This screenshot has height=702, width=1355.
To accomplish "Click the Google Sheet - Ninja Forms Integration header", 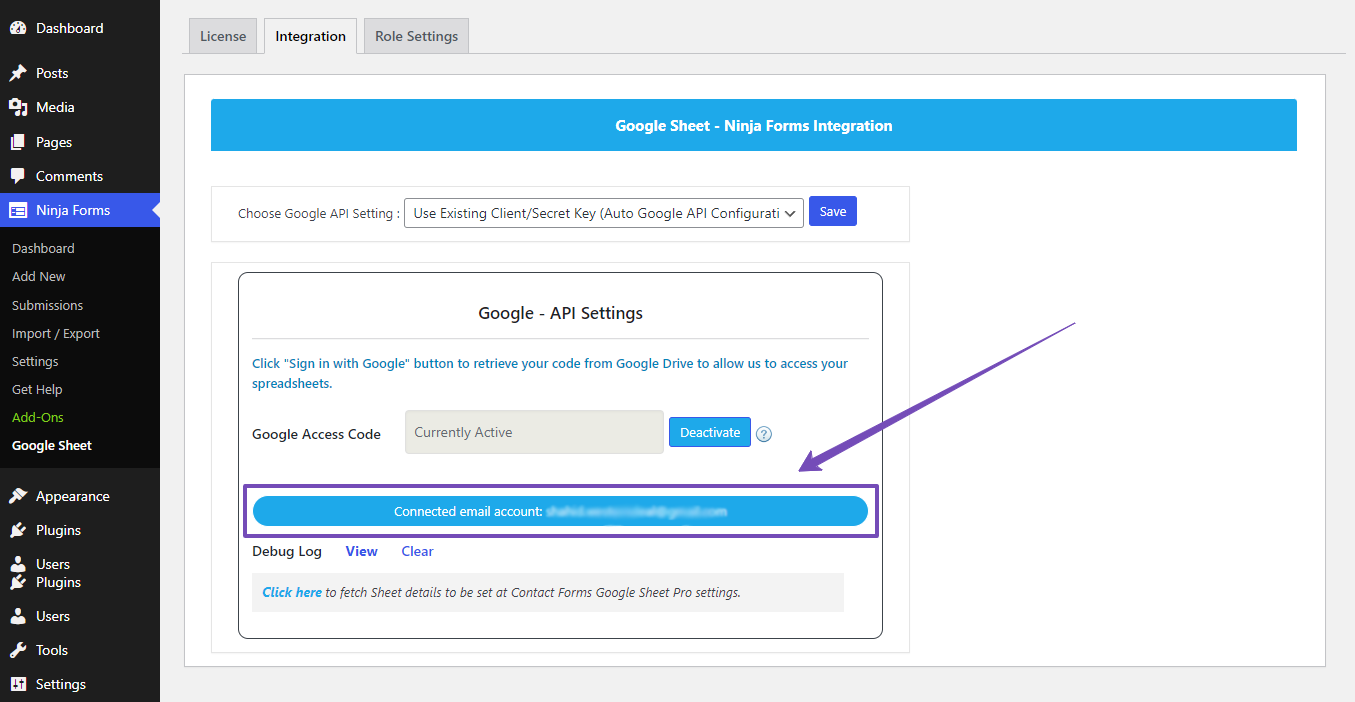I will (x=754, y=126).
